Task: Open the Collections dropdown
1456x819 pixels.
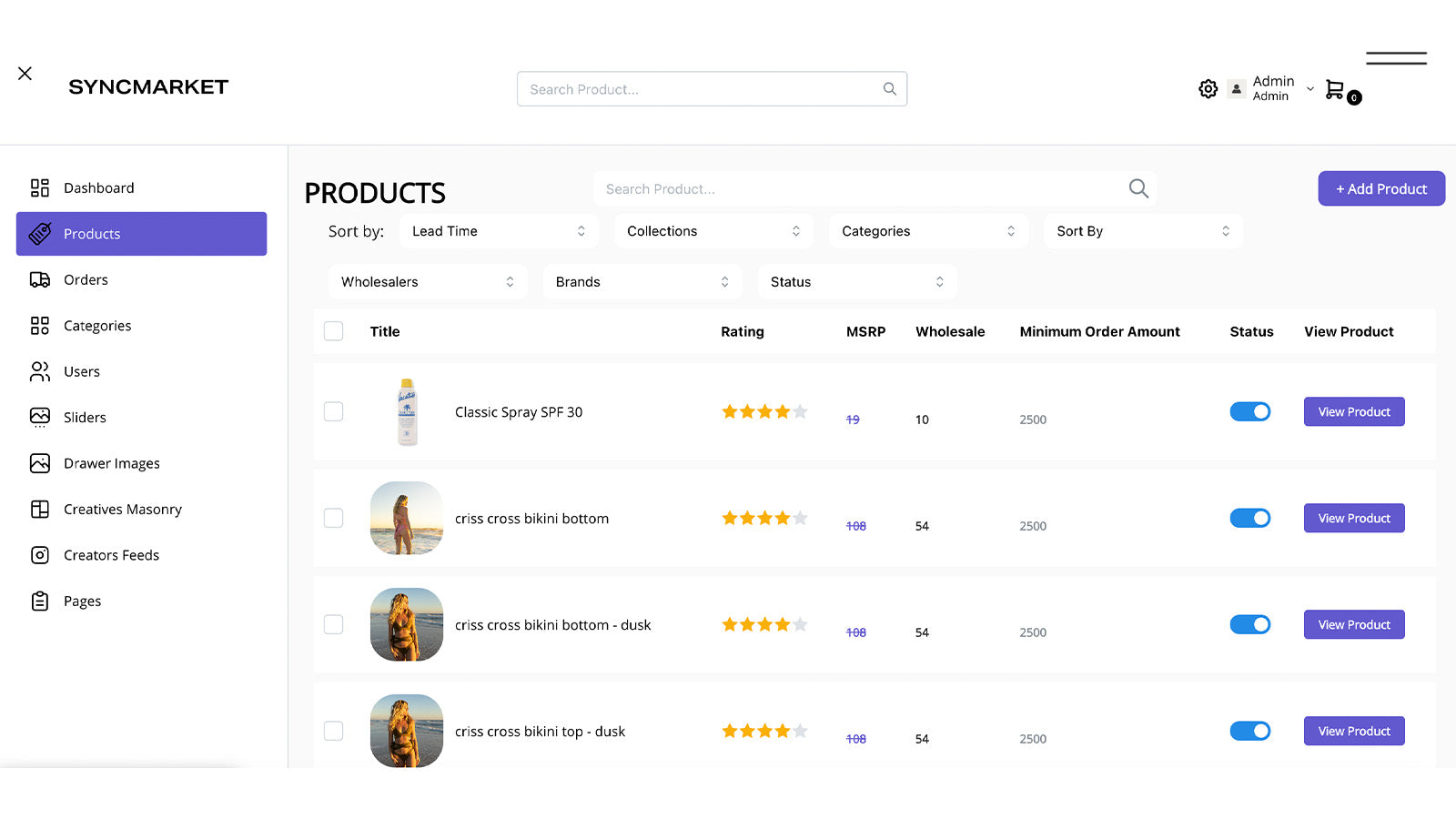Action: coord(713,231)
